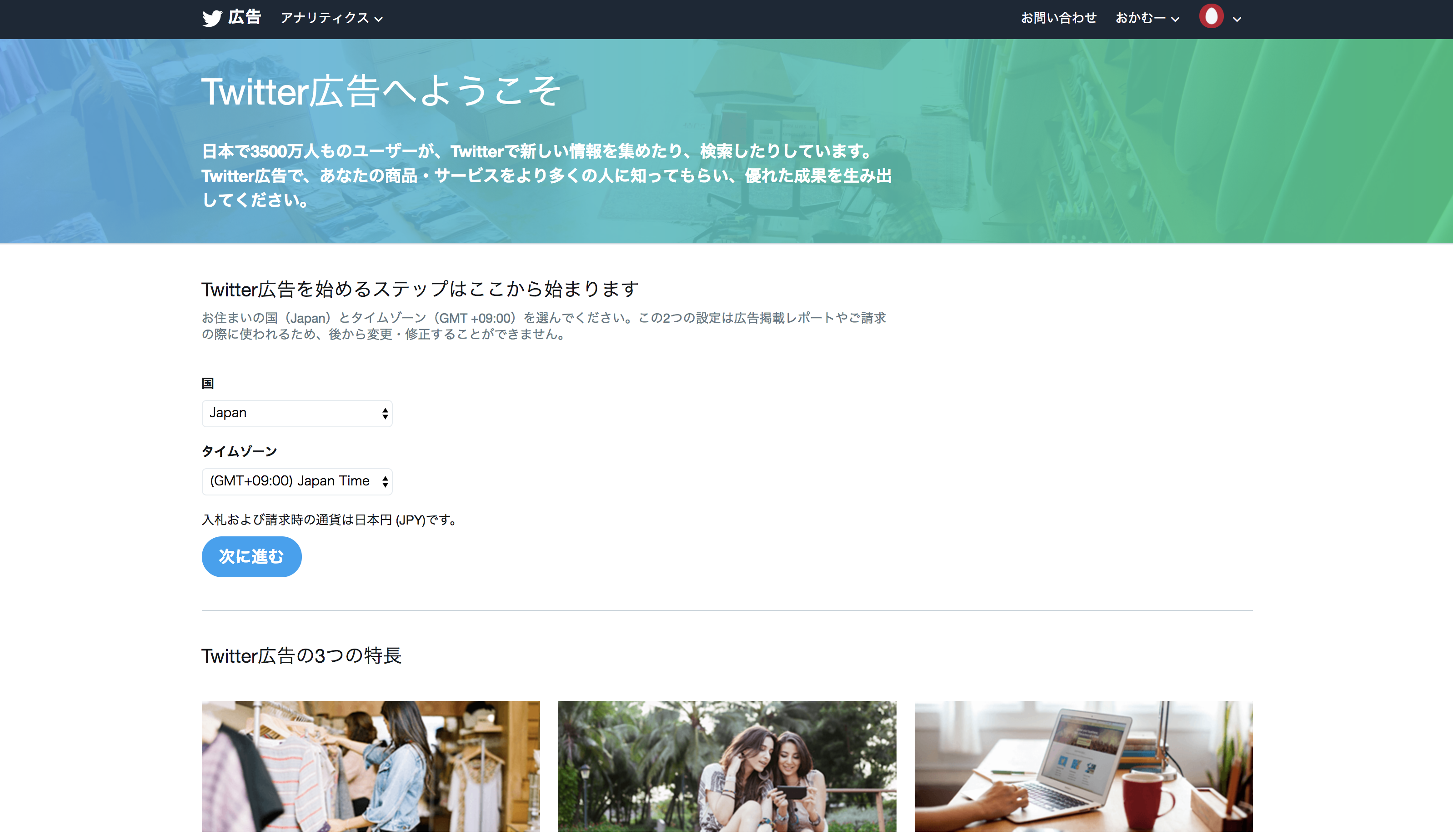The image size is (1453, 840).
Task: Select お問い合わせ in the top bar
Action: click(x=1060, y=18)
